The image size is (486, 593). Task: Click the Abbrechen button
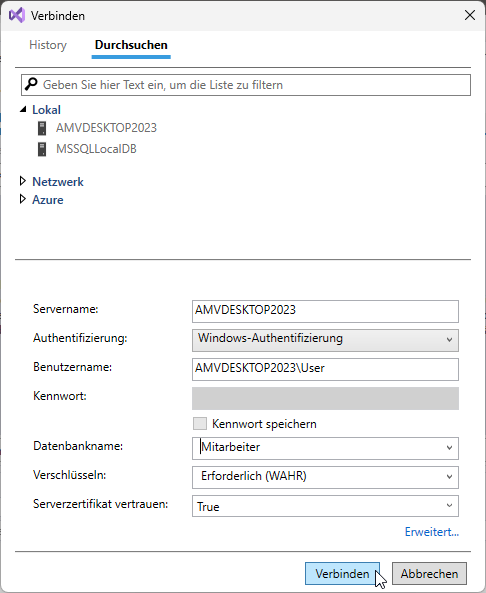[x=429, y=573]
